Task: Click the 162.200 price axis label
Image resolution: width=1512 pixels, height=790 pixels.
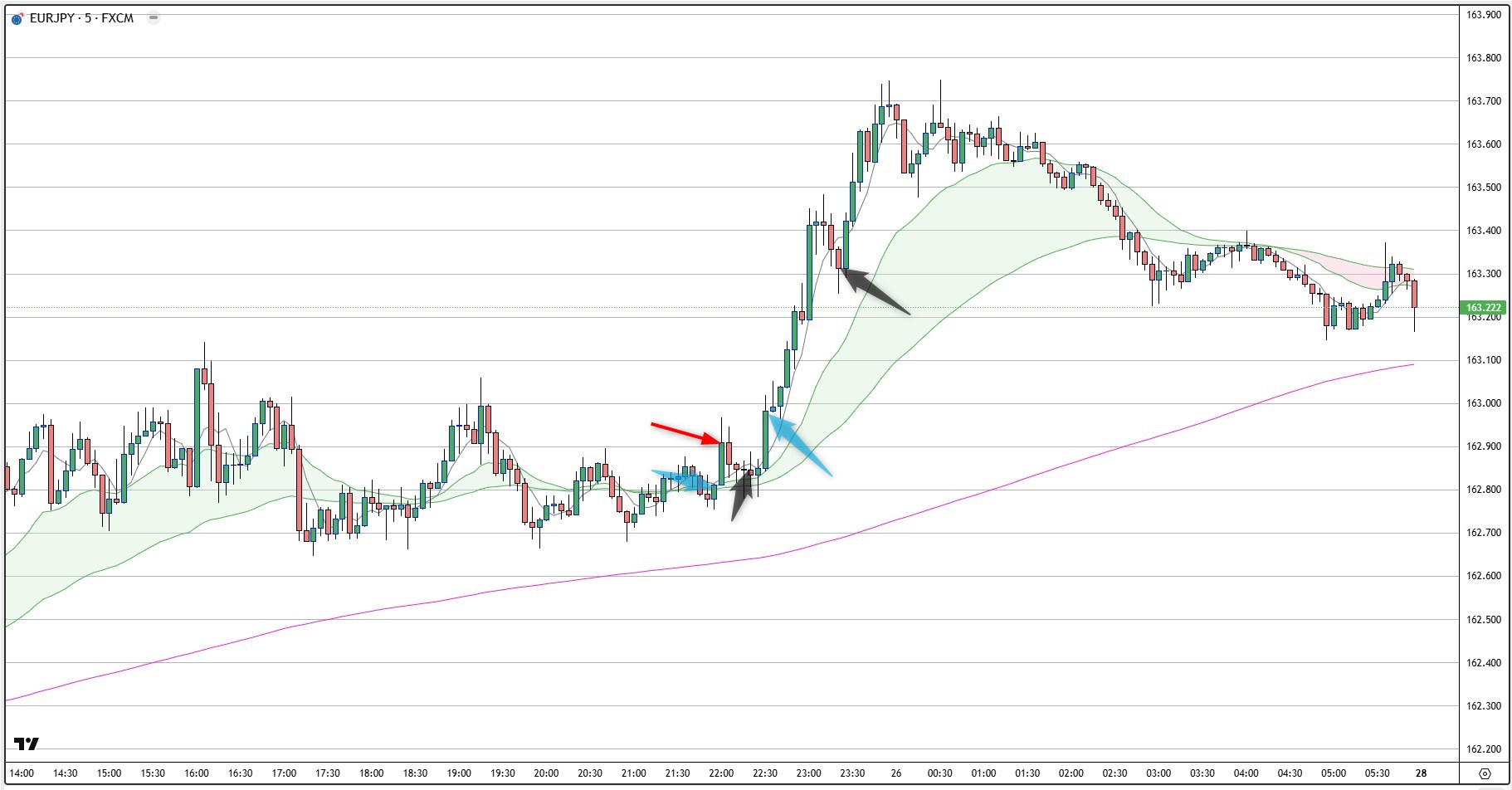Action: [x=1484, y=749]
